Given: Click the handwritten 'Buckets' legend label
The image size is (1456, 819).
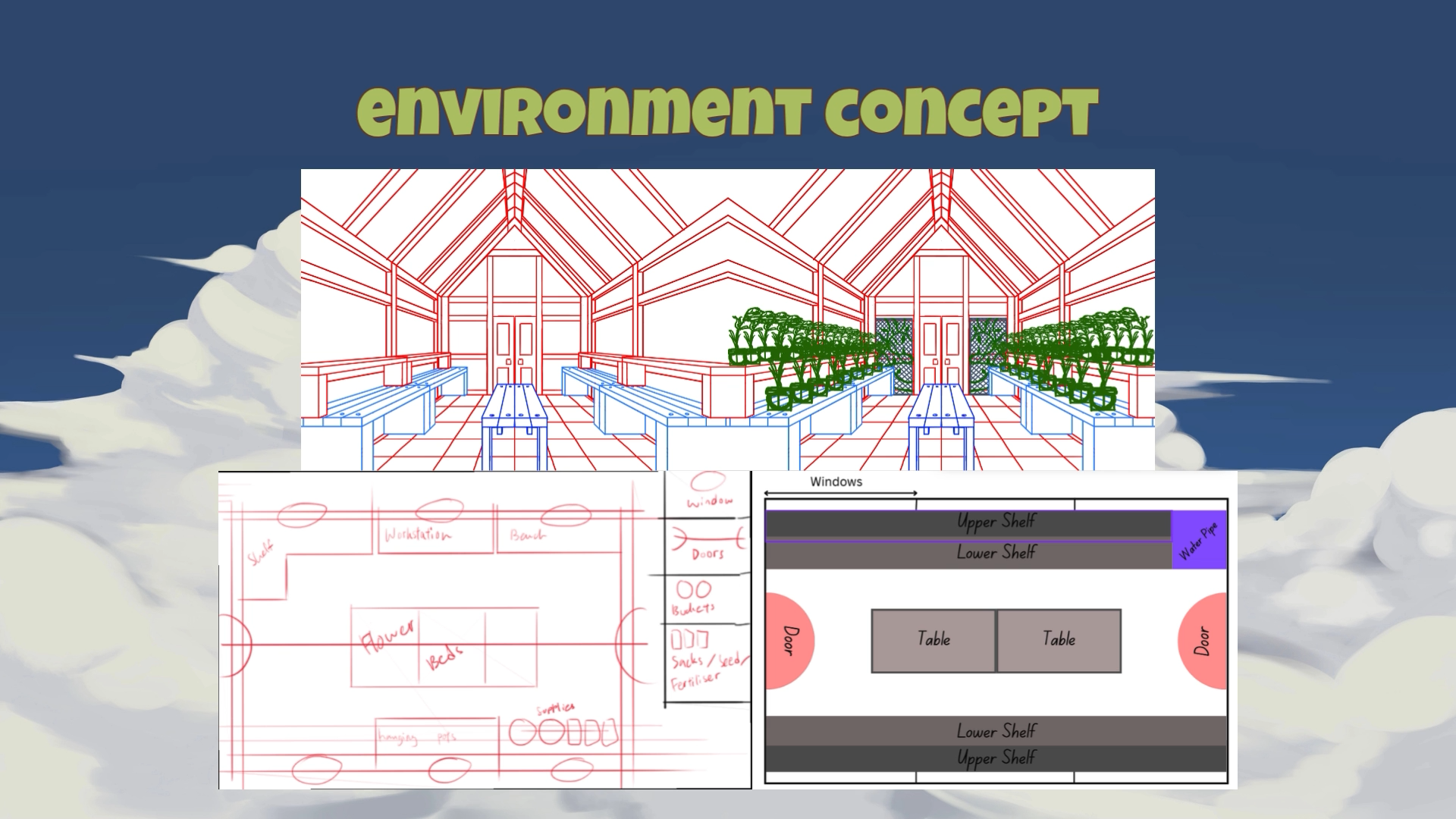Looking at the screenshot, I should pyautogui.click(x=693, y=609).
